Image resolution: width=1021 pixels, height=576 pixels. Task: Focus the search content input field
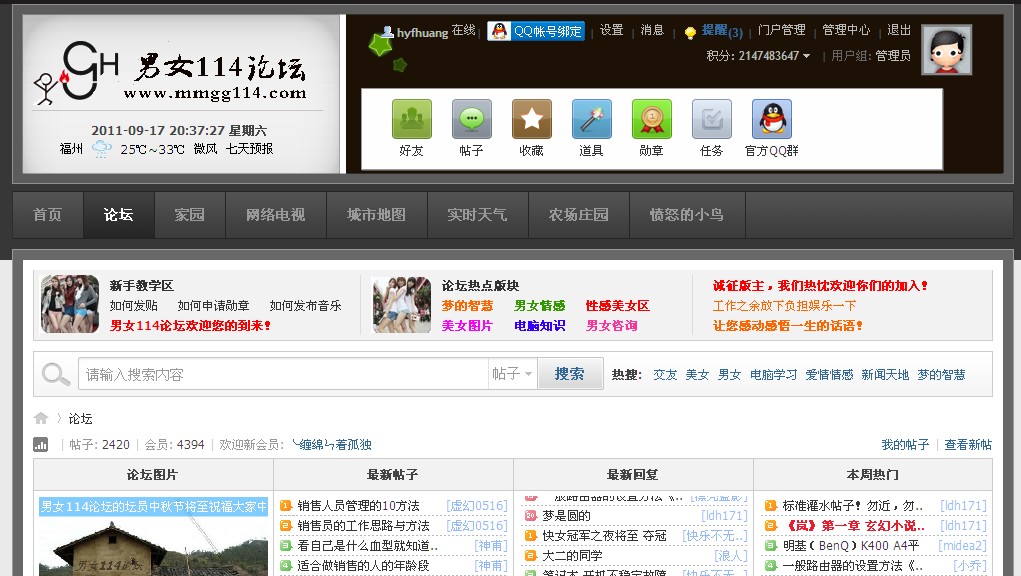(x=283, y=374)
